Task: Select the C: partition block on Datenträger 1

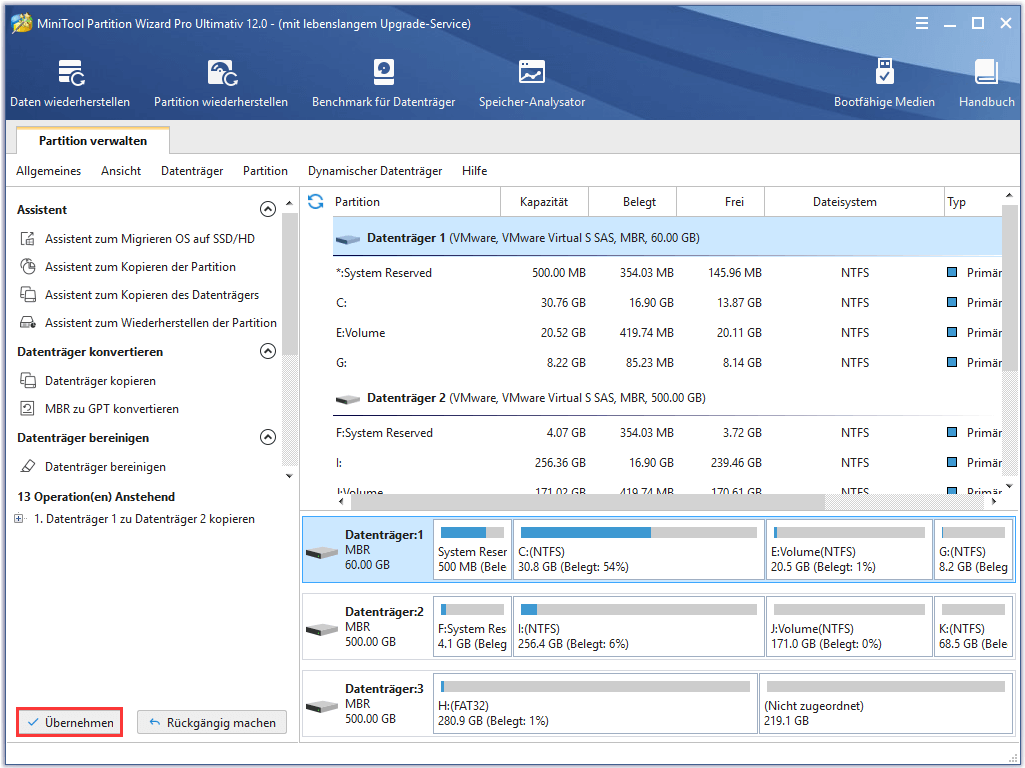Action: pos(637,550)
